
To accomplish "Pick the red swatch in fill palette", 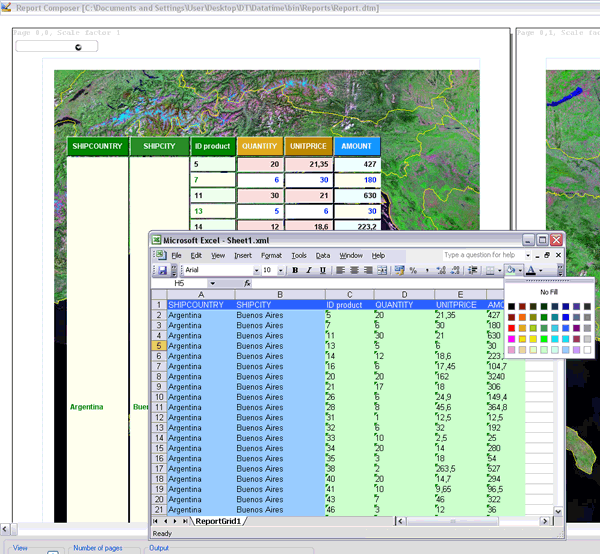I will coord(512,328).
